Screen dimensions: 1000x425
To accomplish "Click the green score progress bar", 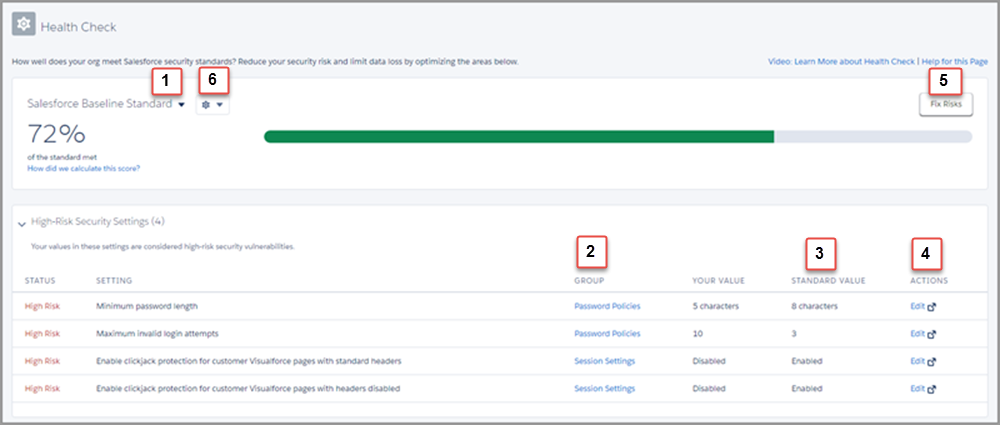I will pos(518,137).
